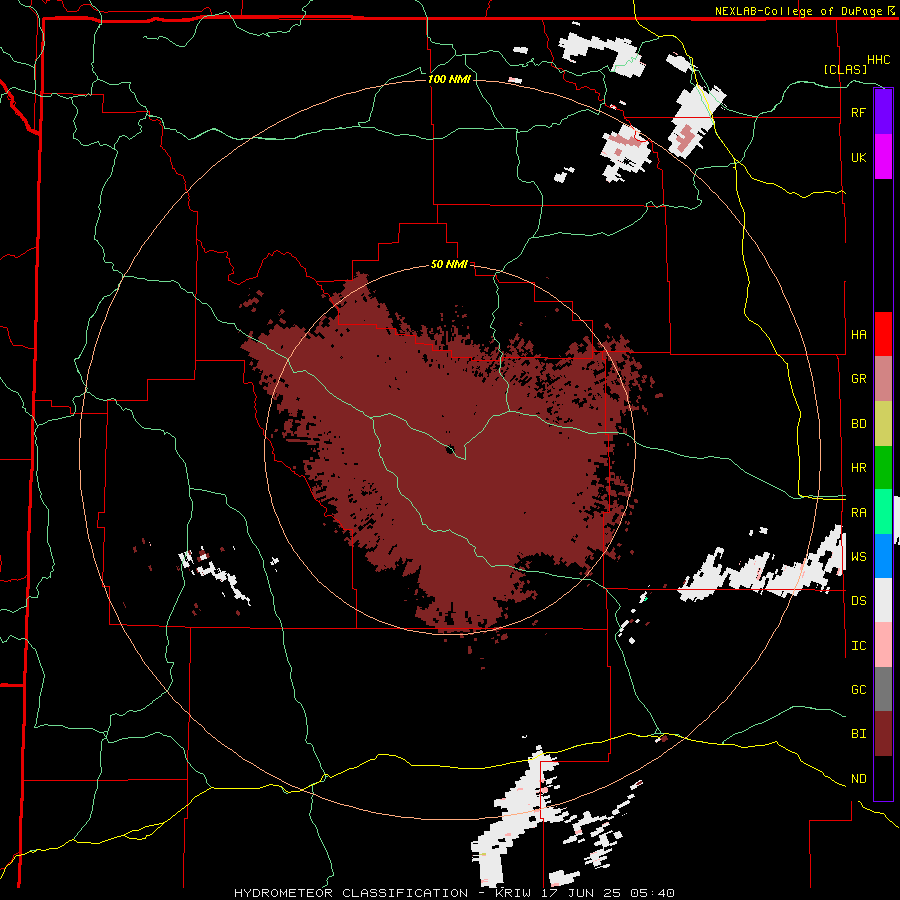
Task: Click the HYDROMETEOR CLASSIFICATION title text
Action: coord(351,893)
